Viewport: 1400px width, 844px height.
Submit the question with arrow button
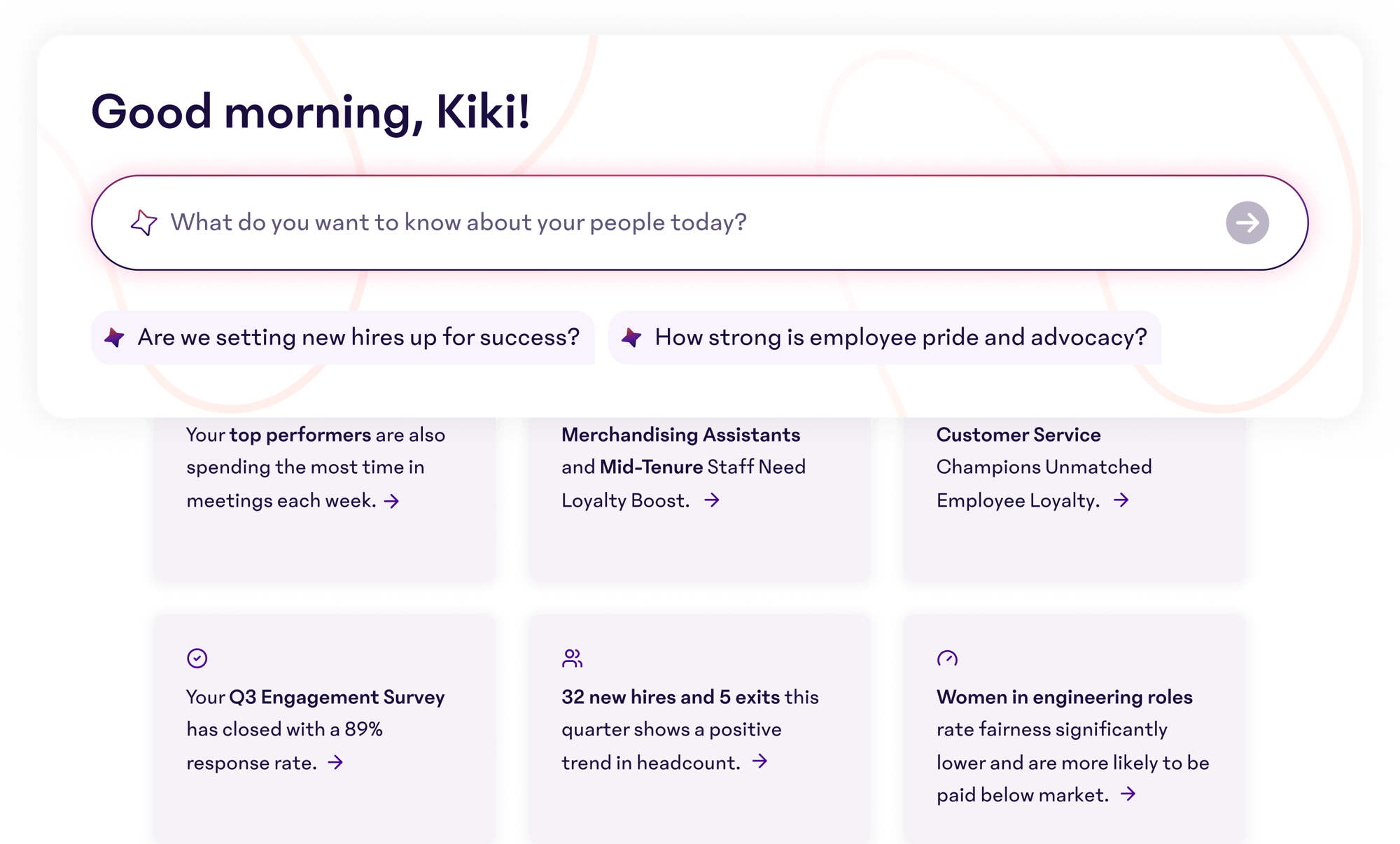[1247, 223]
